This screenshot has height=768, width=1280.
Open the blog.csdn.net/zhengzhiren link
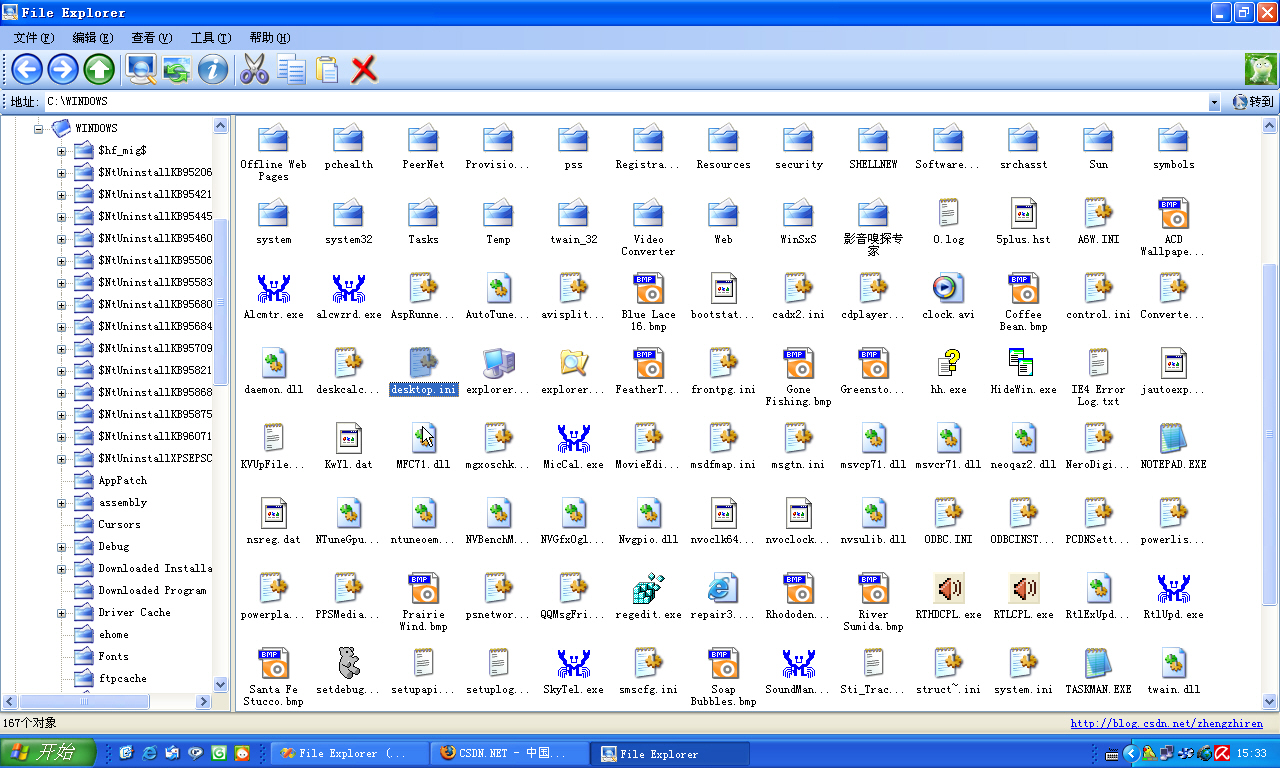pyautogui.click(x=1166, y=723)
